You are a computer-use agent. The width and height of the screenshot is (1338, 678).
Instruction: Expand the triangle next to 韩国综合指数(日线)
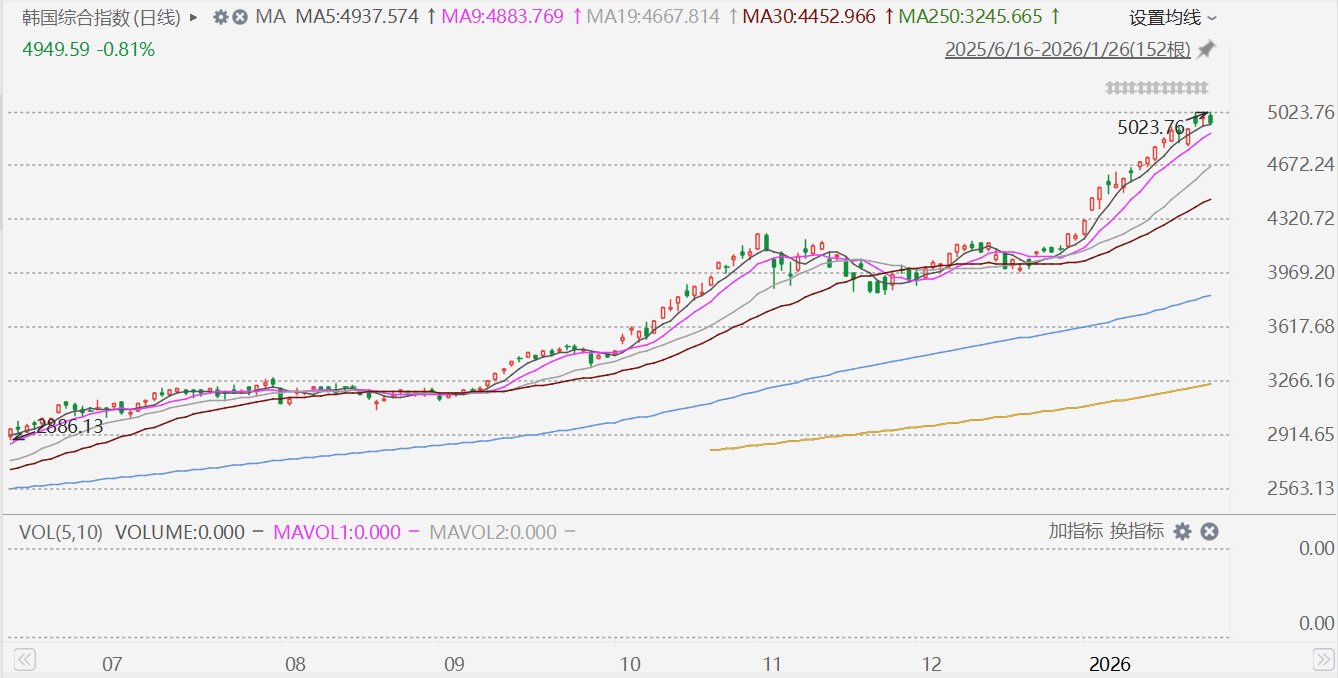(193, 17)
